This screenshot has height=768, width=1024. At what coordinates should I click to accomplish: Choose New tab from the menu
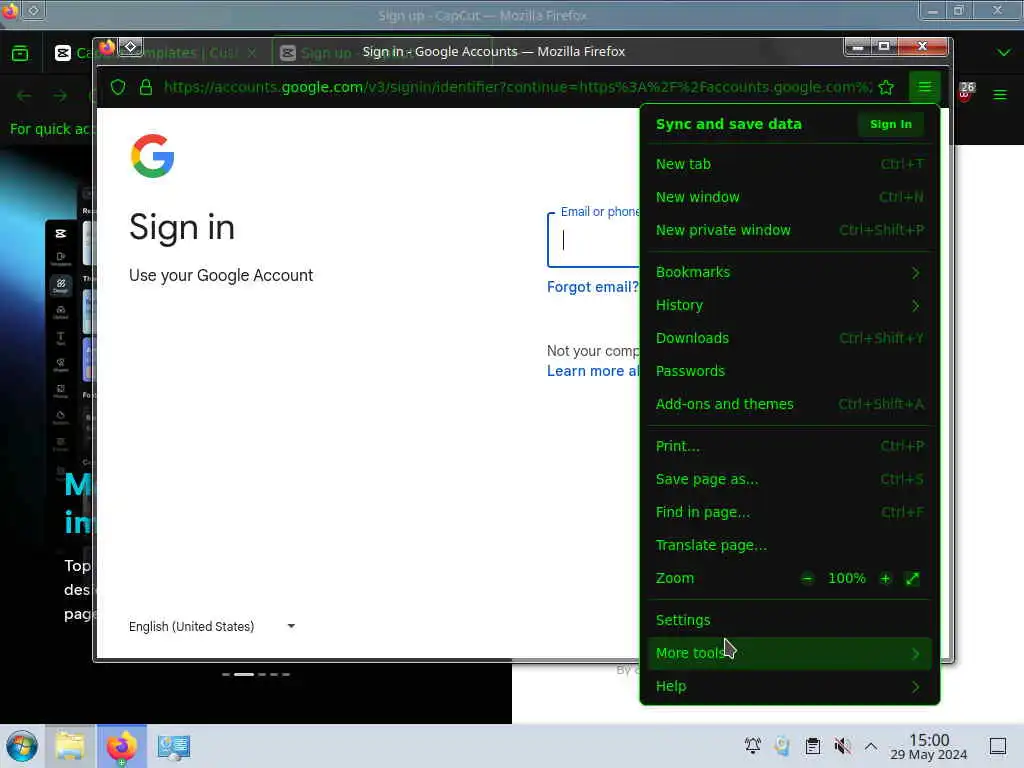(x=790, y=164)
